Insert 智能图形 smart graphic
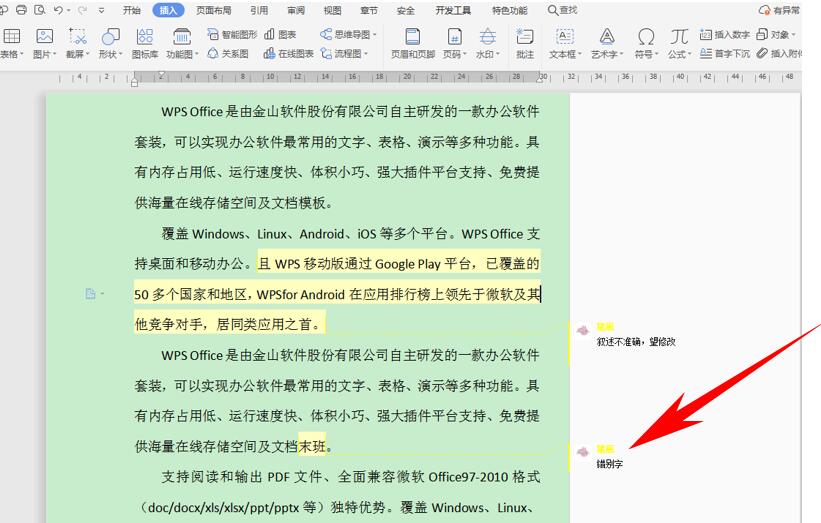Viewport: 821px width, 523px height. pyautogui.click(x=232, y=35)
